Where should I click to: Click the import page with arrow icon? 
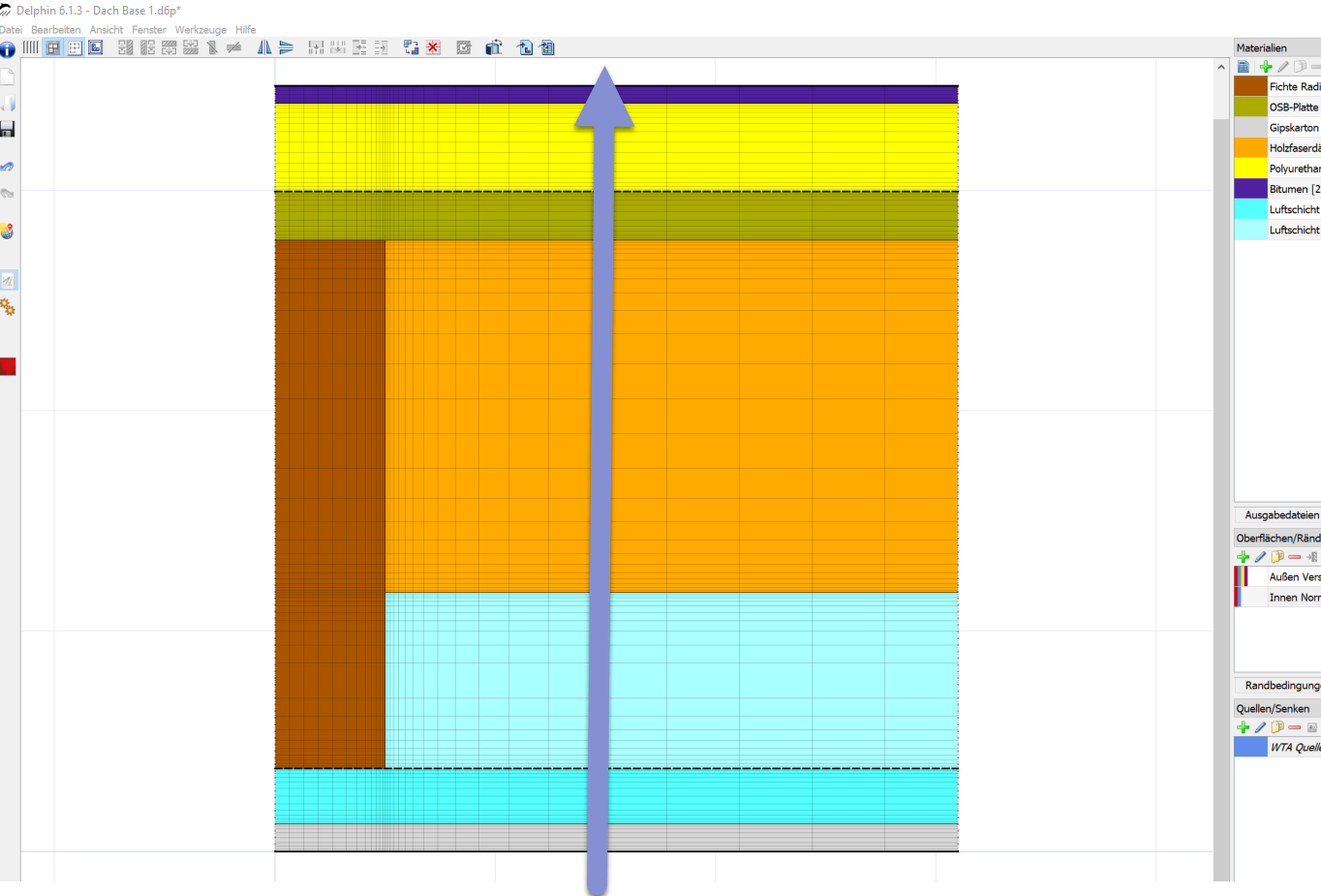525,47
